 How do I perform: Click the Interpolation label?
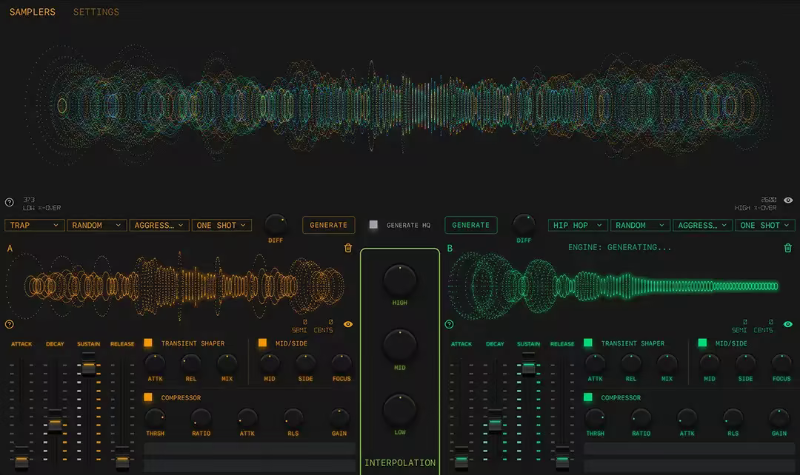399,463
